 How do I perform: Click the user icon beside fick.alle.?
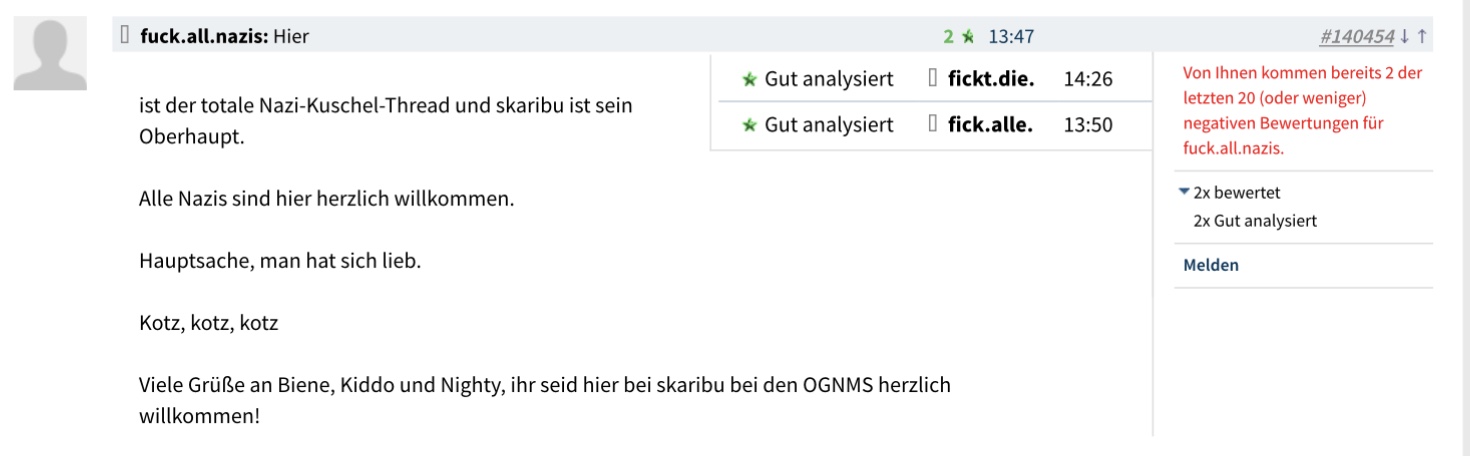(933, 125)
